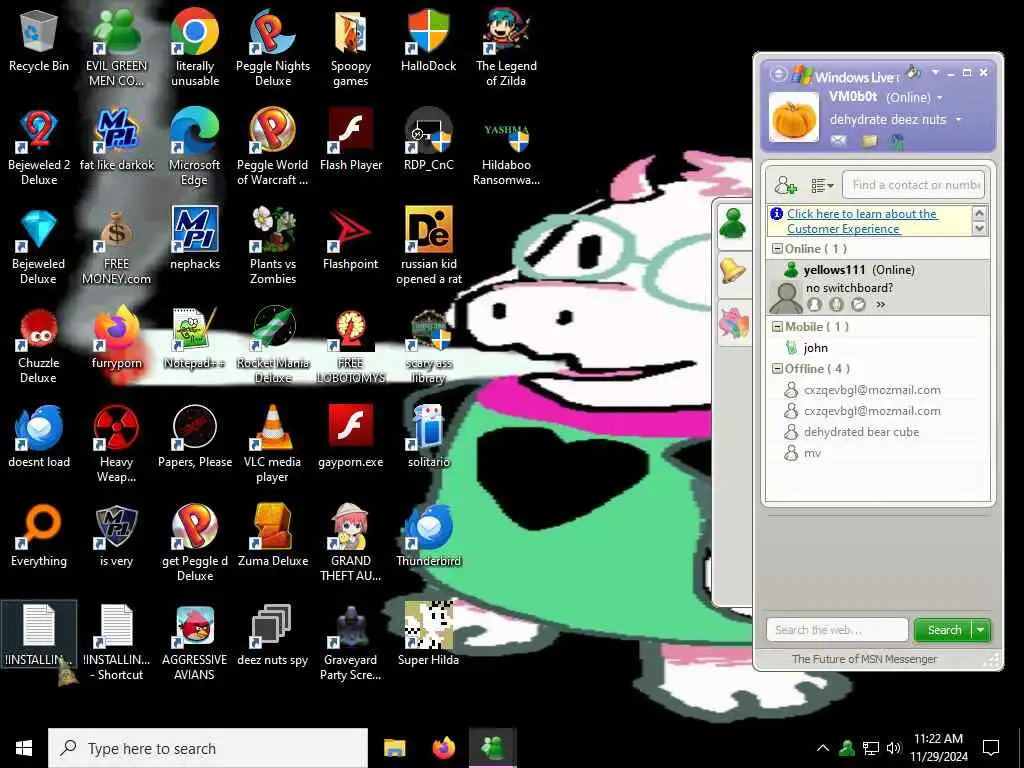Collapse the Online contacts group

(x=777, y=249)
